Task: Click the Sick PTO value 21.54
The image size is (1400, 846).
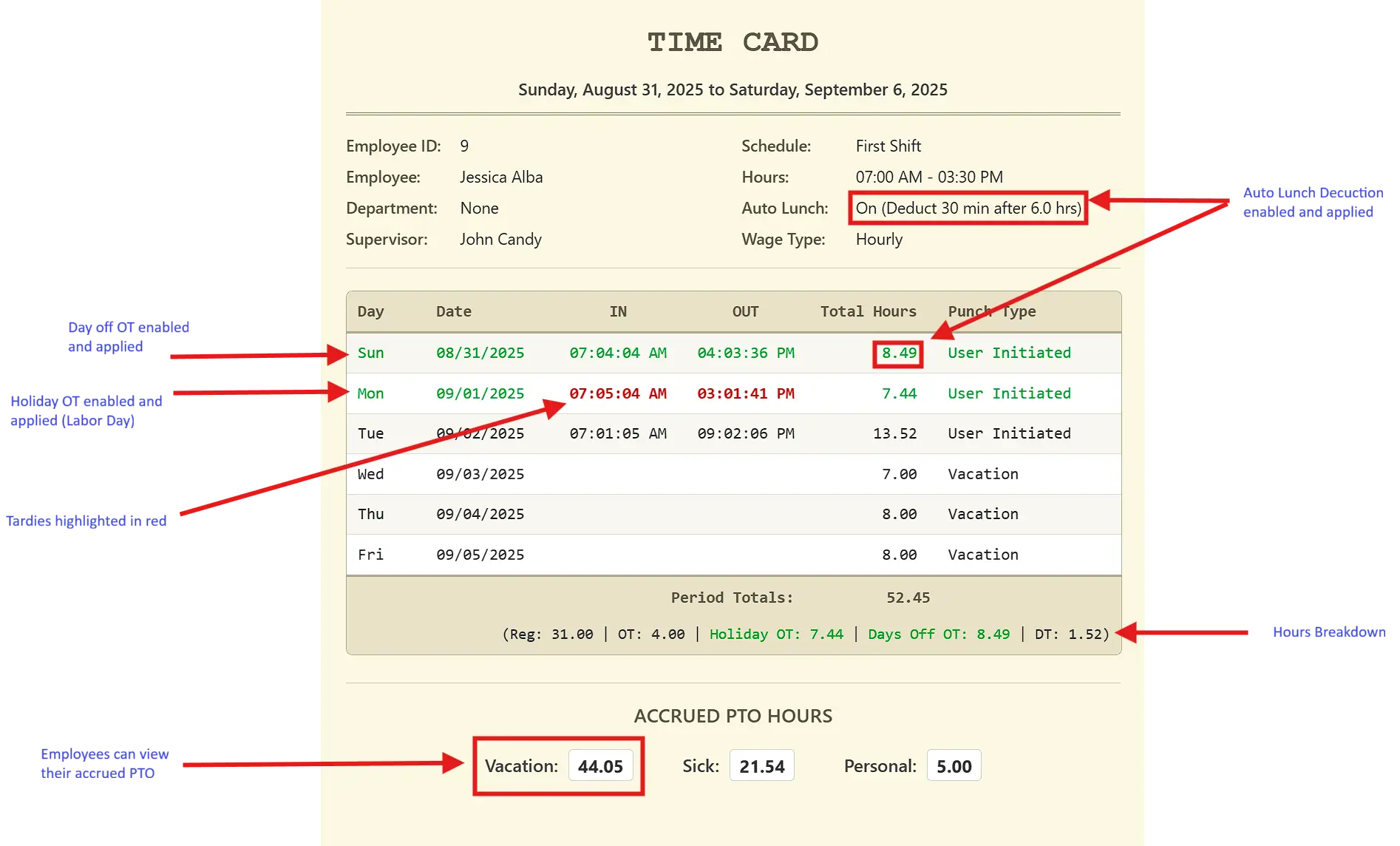Action: pos(761,766)
